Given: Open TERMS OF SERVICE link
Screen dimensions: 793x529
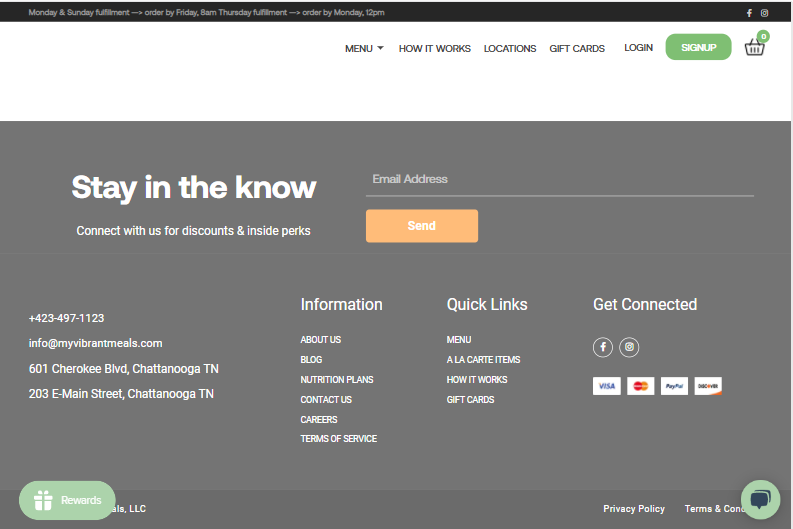Looking at the screenshot, I should [338, 439].
